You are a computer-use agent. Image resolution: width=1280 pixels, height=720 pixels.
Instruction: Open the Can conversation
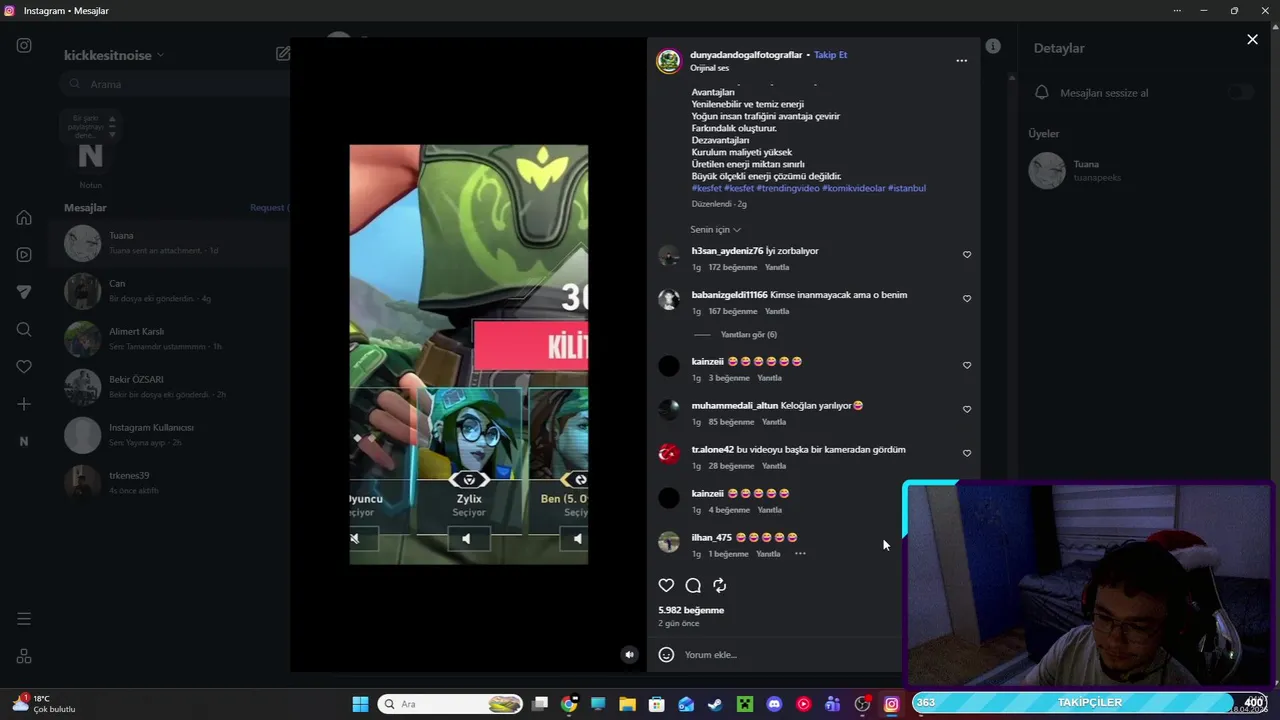170,291
